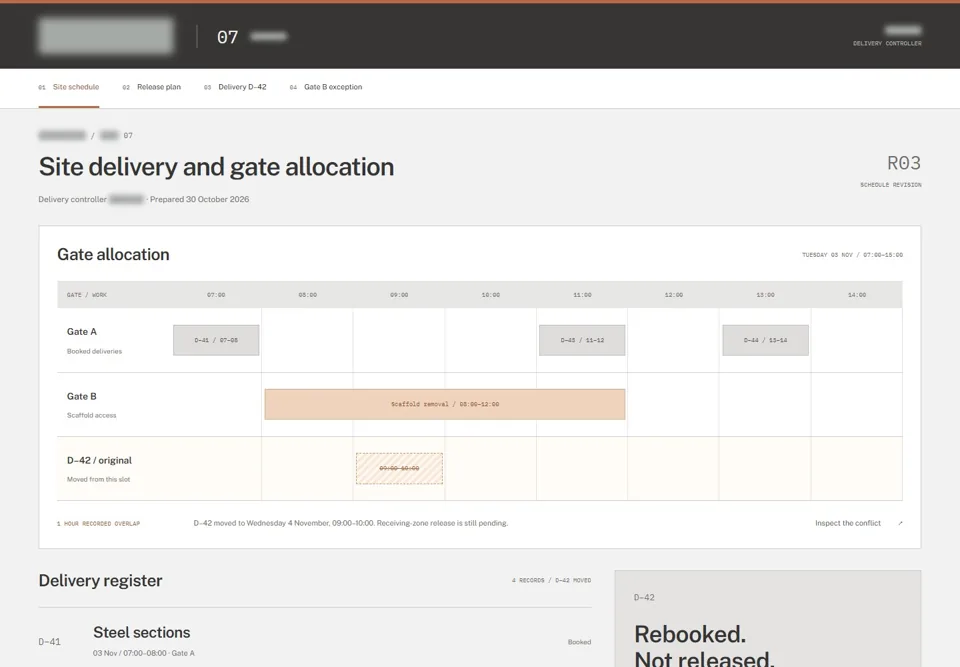Click Booked deliveries under Gate A
This screenshot has width=960, height=667.
pos(94,351)
